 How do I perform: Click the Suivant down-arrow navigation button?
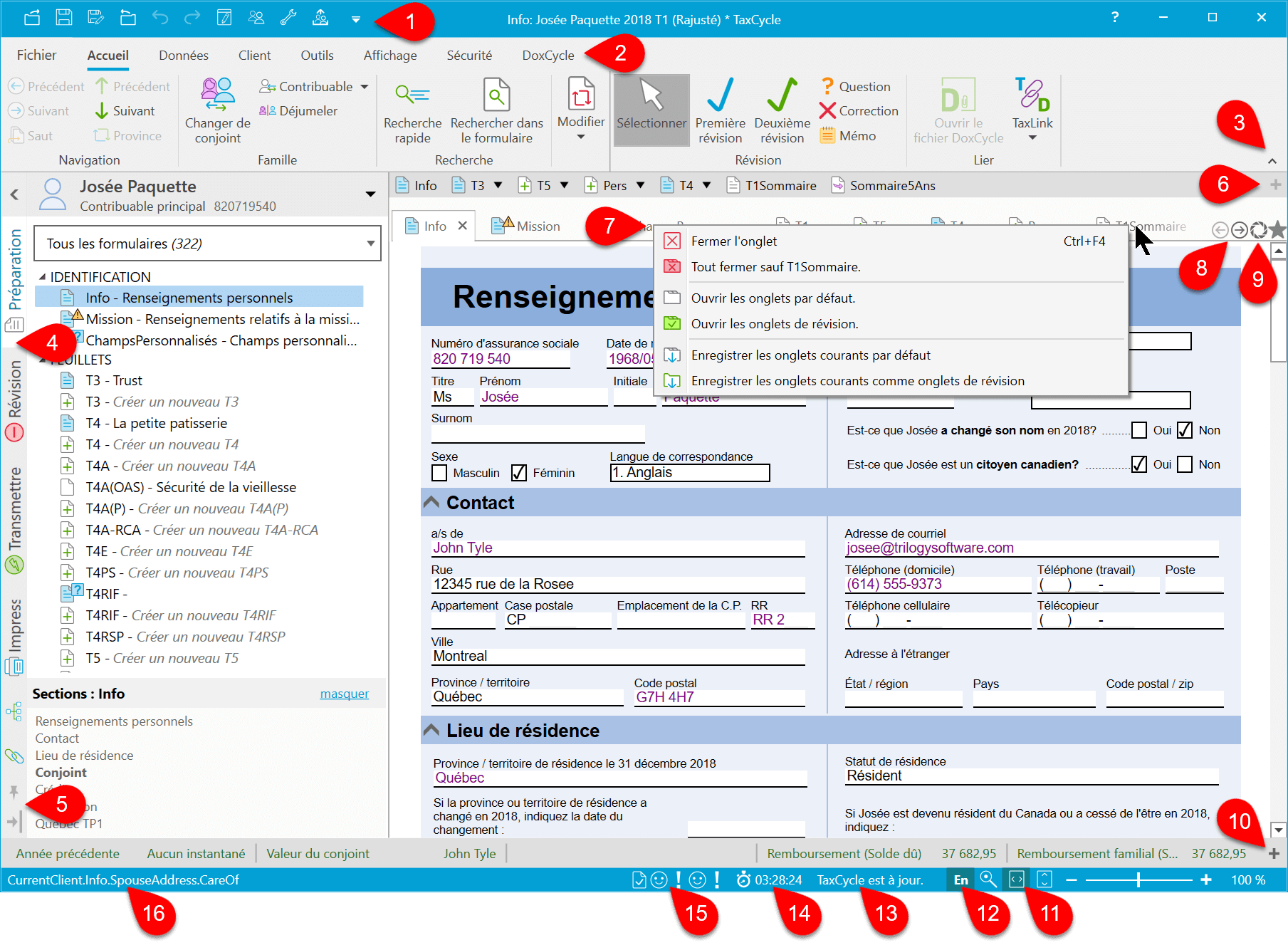[125, 110]
